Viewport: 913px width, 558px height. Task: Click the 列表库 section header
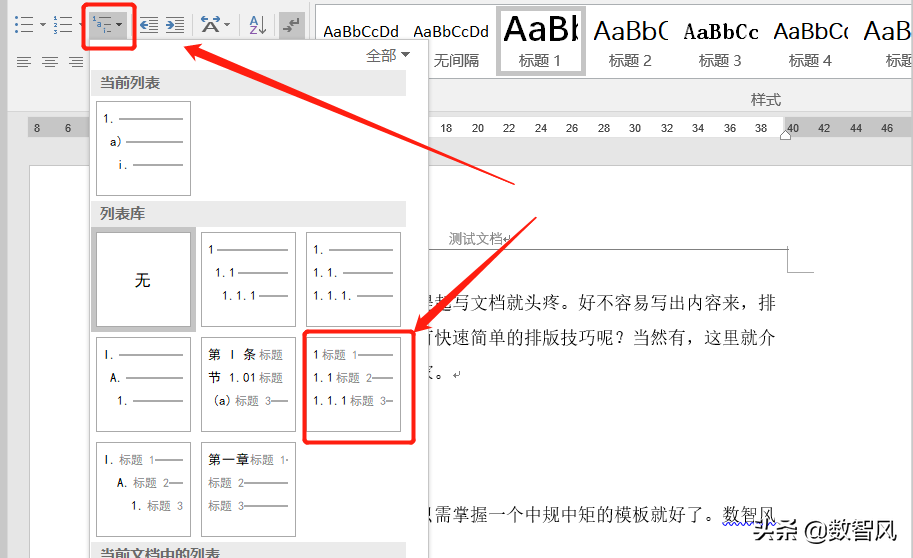pos(249,214)
